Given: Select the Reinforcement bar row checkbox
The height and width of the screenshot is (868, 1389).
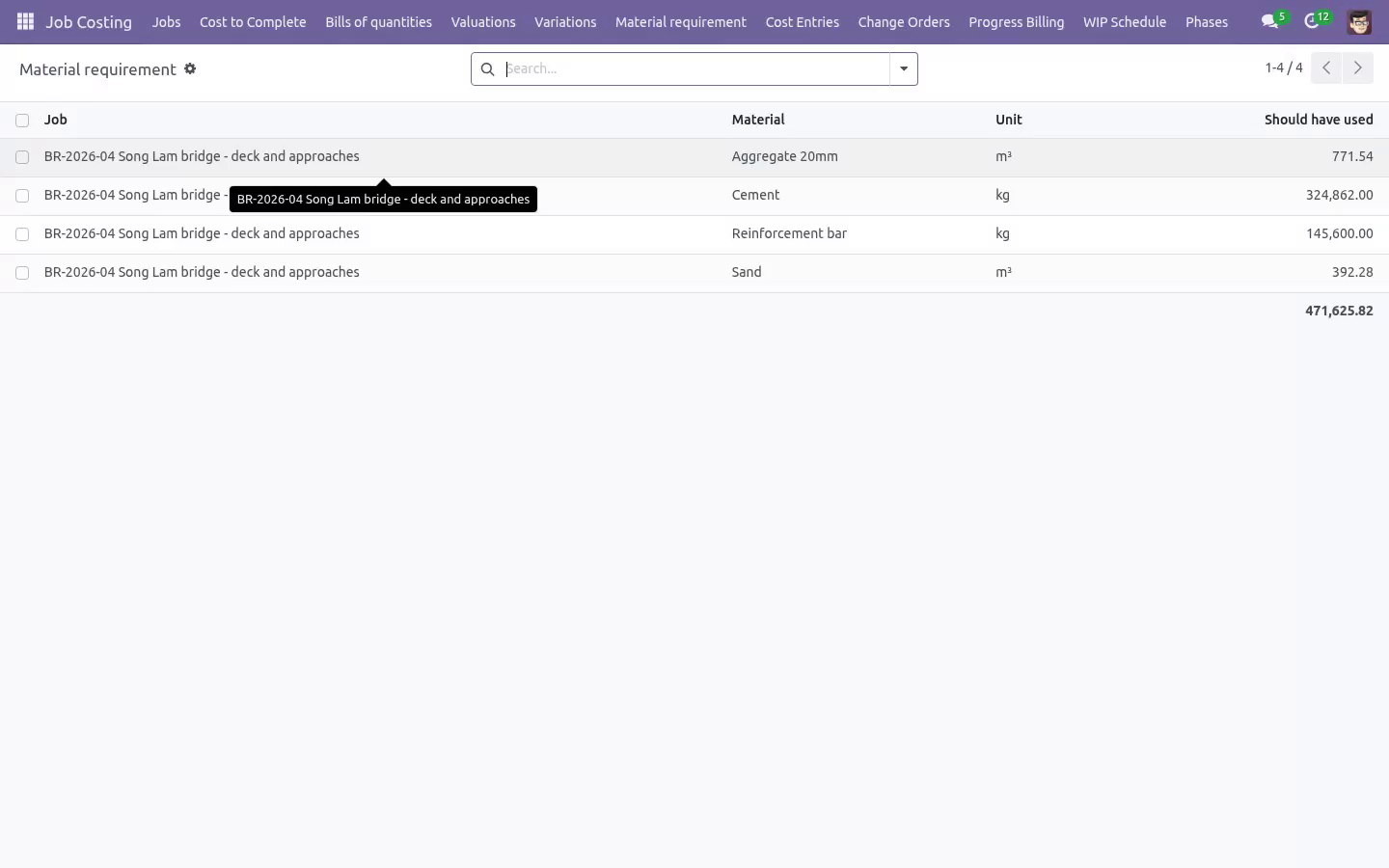Looking at the screenshot, I should coord(22,234).
